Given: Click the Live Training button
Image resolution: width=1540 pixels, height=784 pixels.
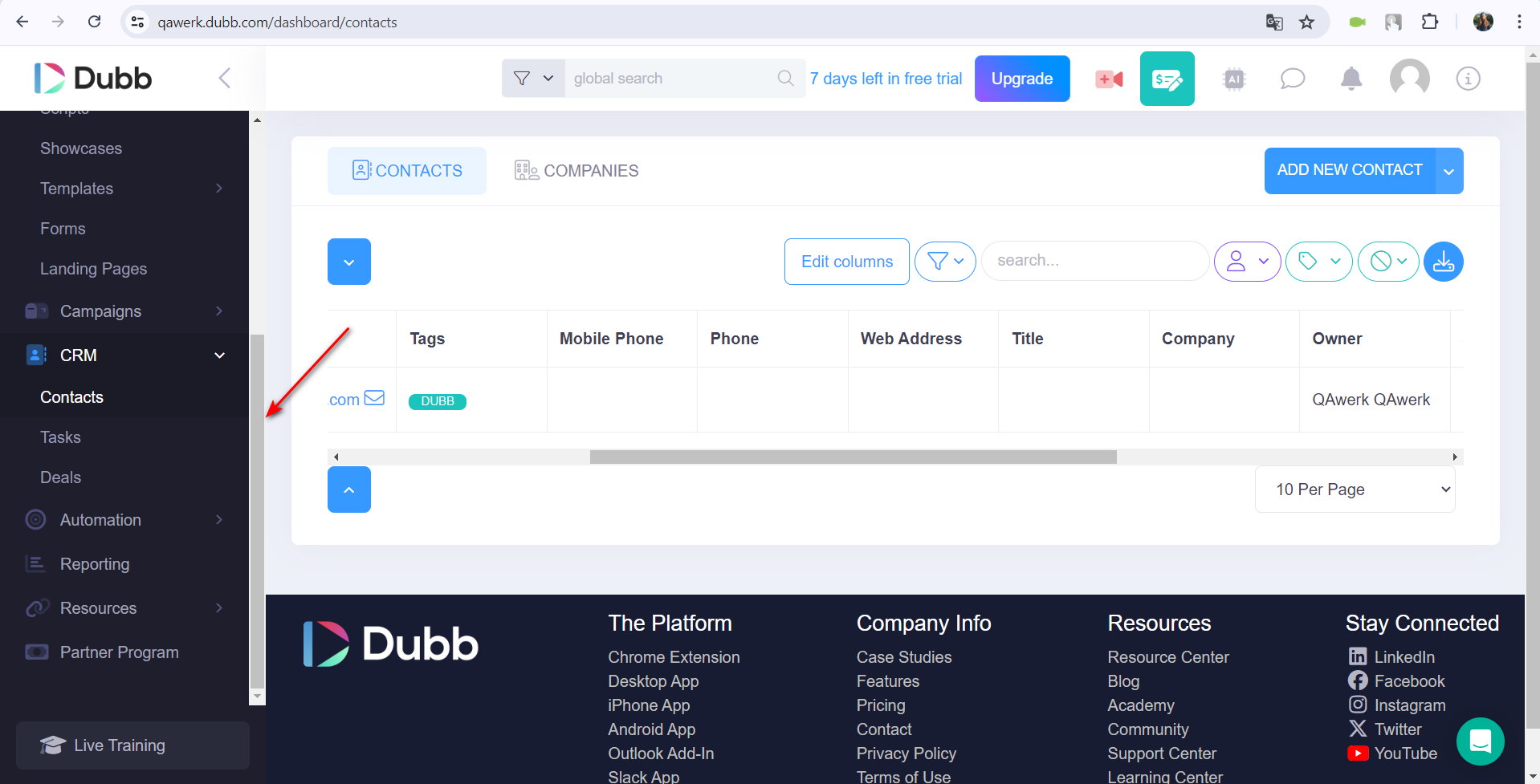Looking at the screenshot, I should (x=132, y=745).
